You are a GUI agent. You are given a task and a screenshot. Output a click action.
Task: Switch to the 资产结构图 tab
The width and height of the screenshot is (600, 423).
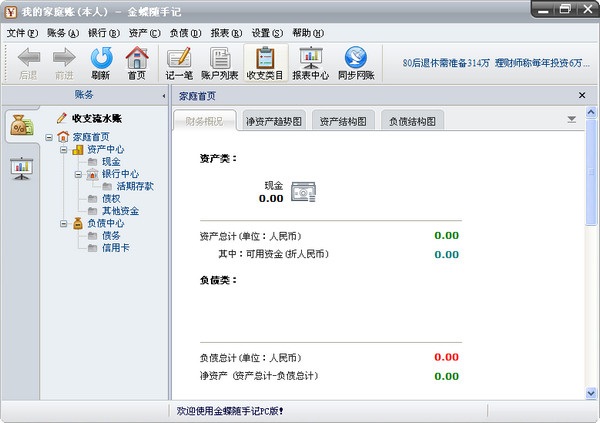pyautogui.click(x=343, y=121)
